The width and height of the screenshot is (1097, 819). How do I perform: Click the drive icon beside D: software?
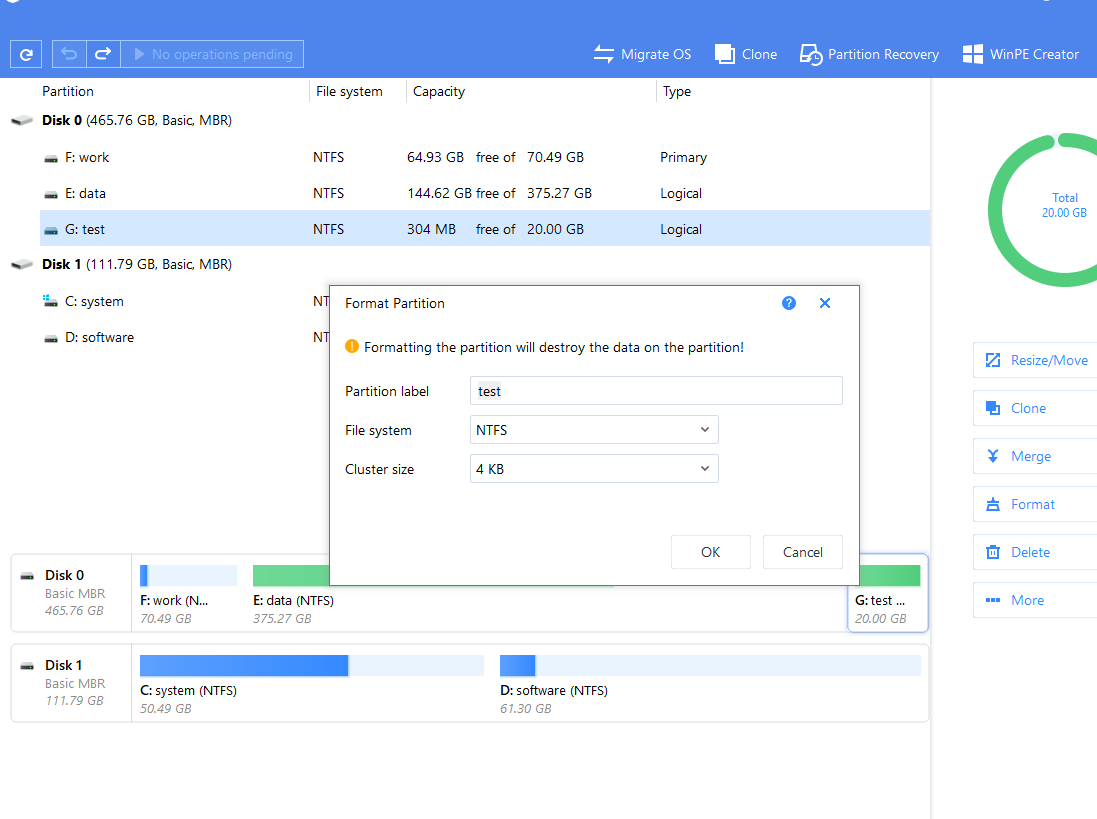[x=50, y=338]
